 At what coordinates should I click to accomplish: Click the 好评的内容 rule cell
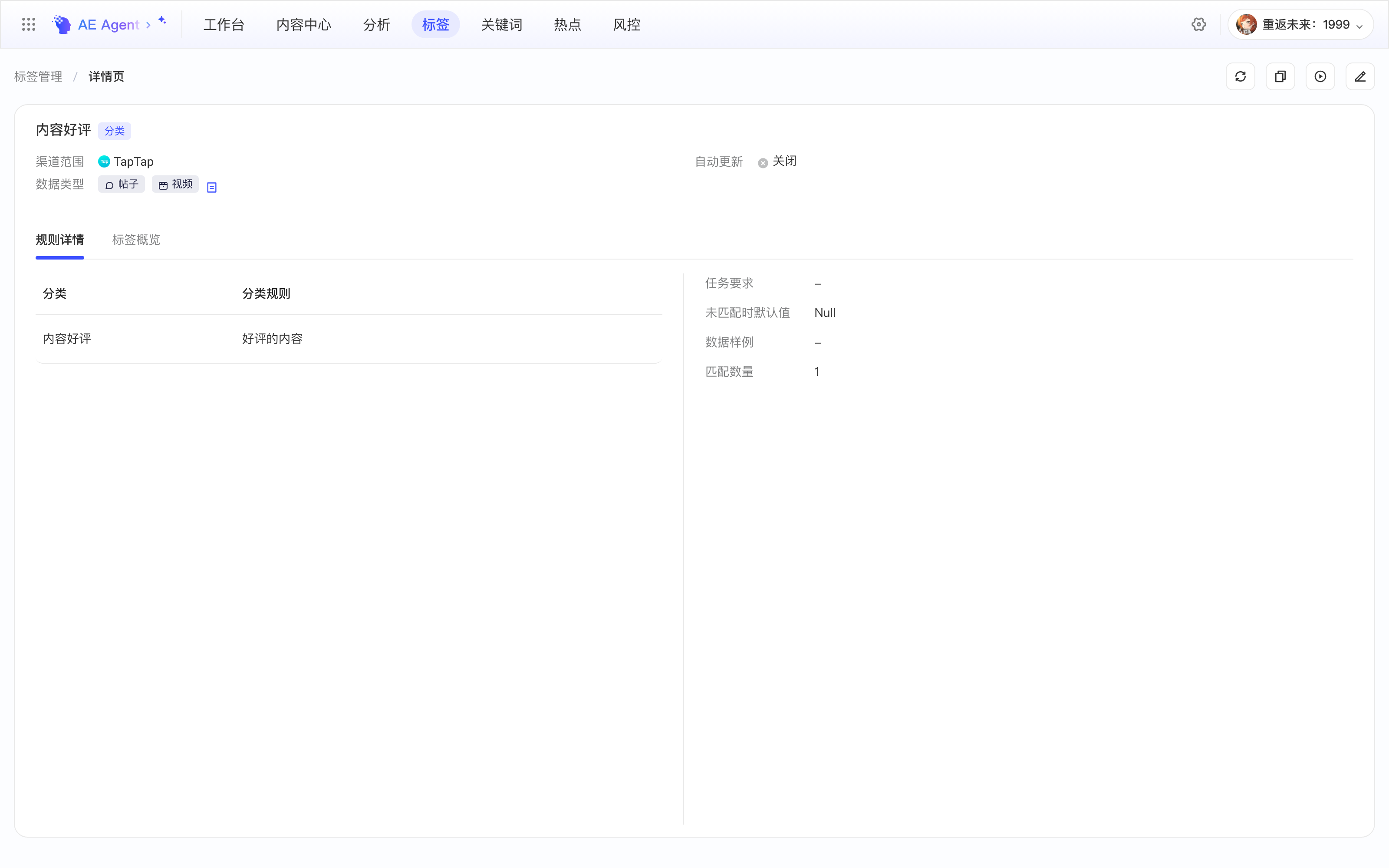pos(272,339)
